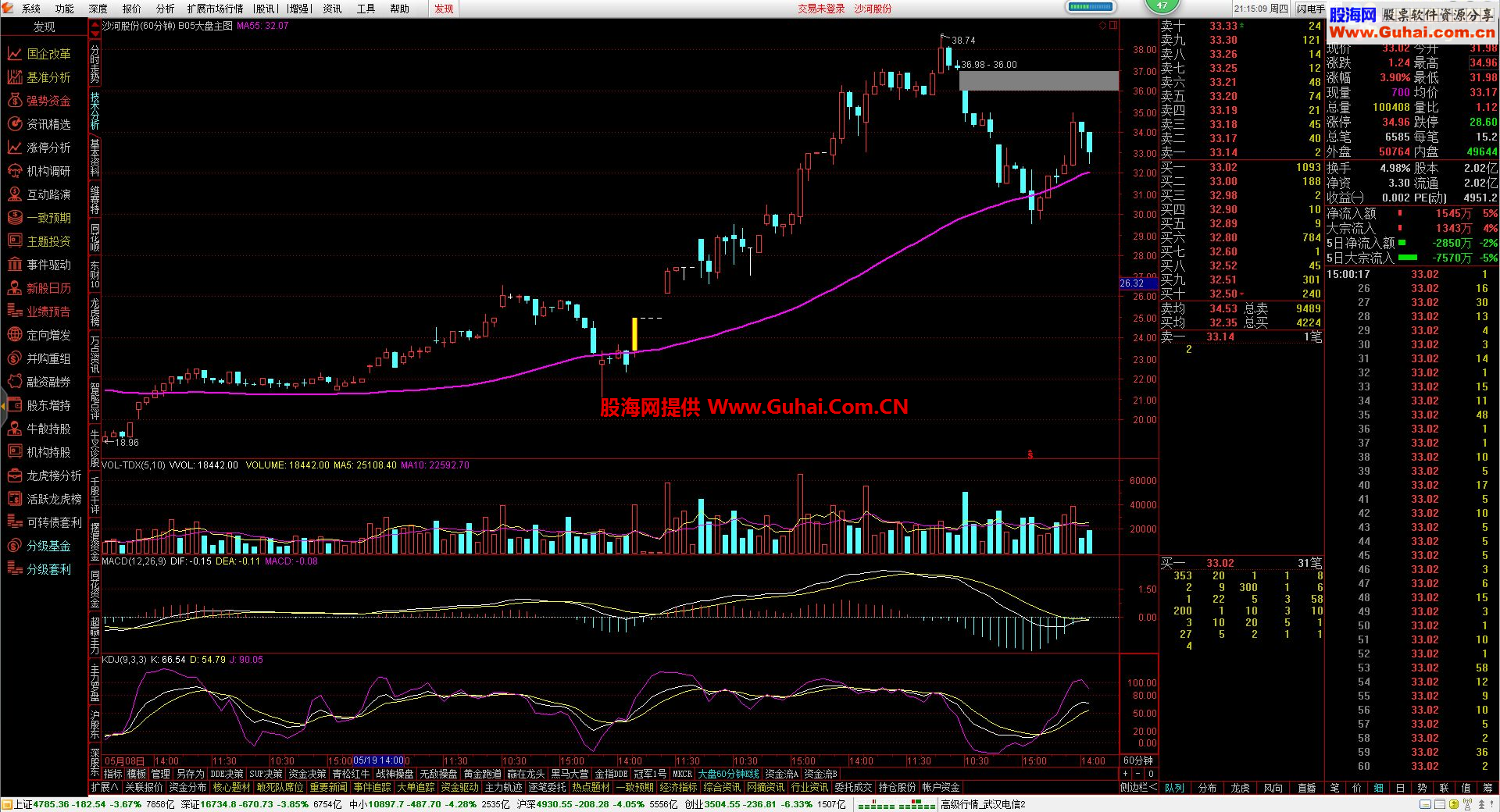Open the 帮助 menu

(x=399, y=9)
